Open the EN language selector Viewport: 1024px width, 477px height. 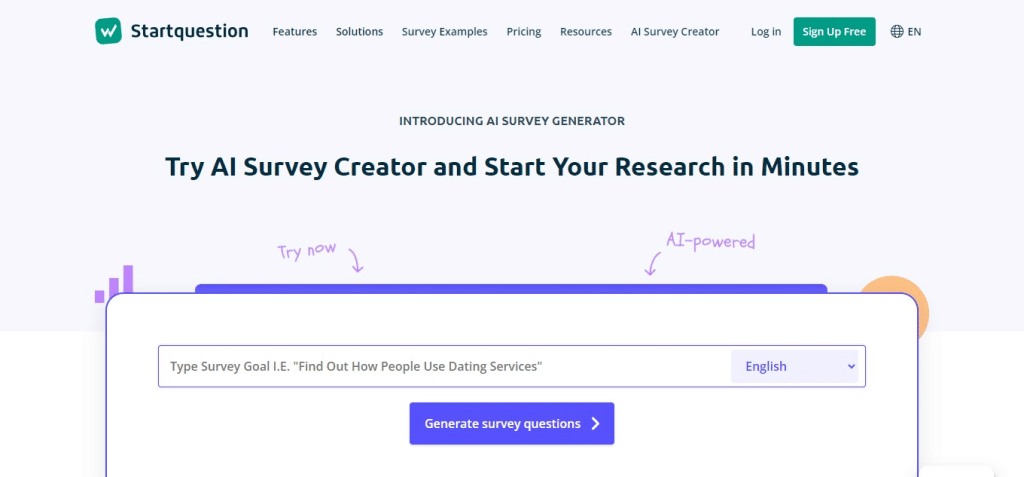pyautogui.click(x=914, y=32)
